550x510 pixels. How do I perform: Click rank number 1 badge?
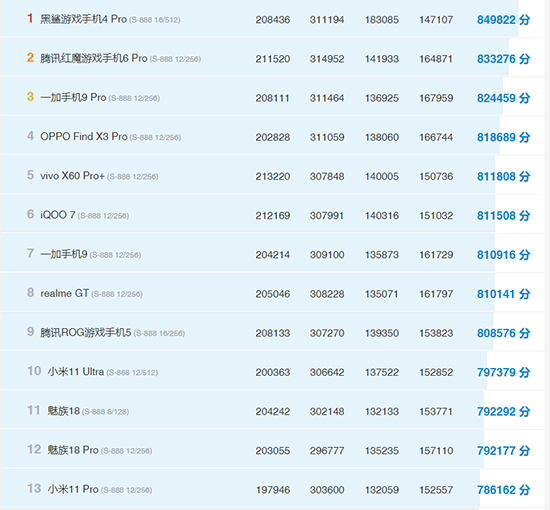(x=30, y=18)
